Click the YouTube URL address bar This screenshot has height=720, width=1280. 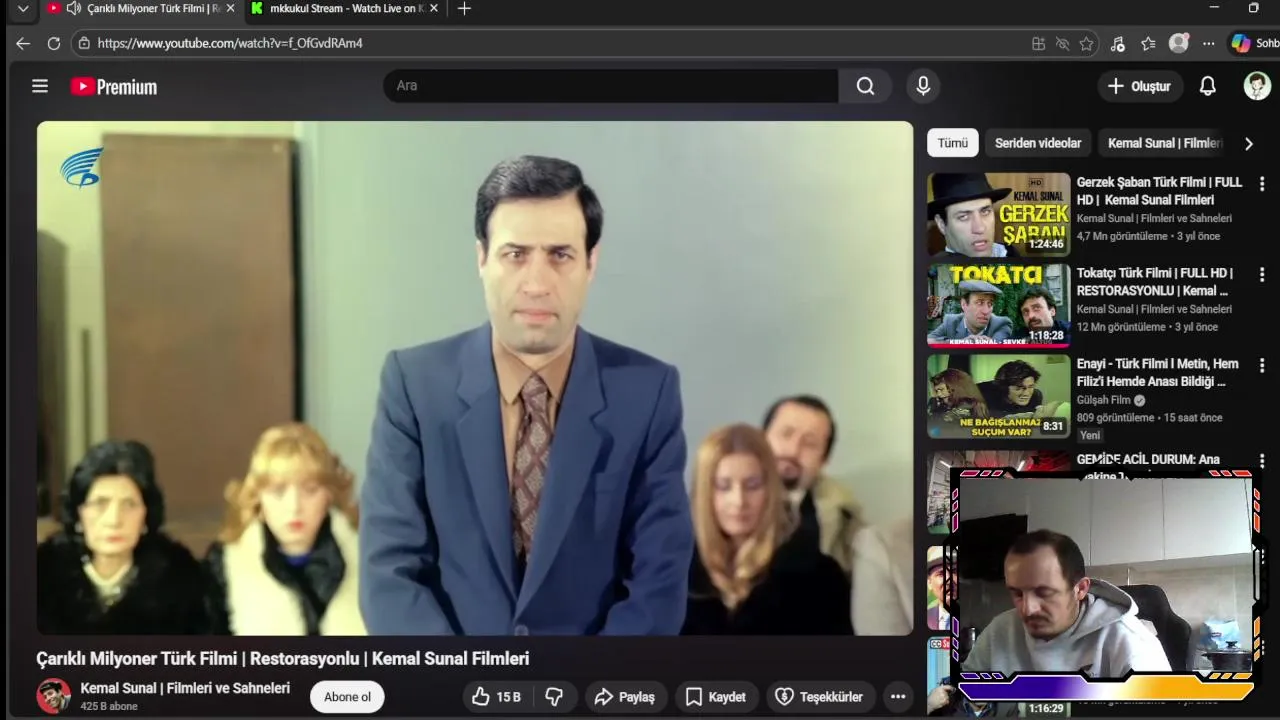(560, 43)
